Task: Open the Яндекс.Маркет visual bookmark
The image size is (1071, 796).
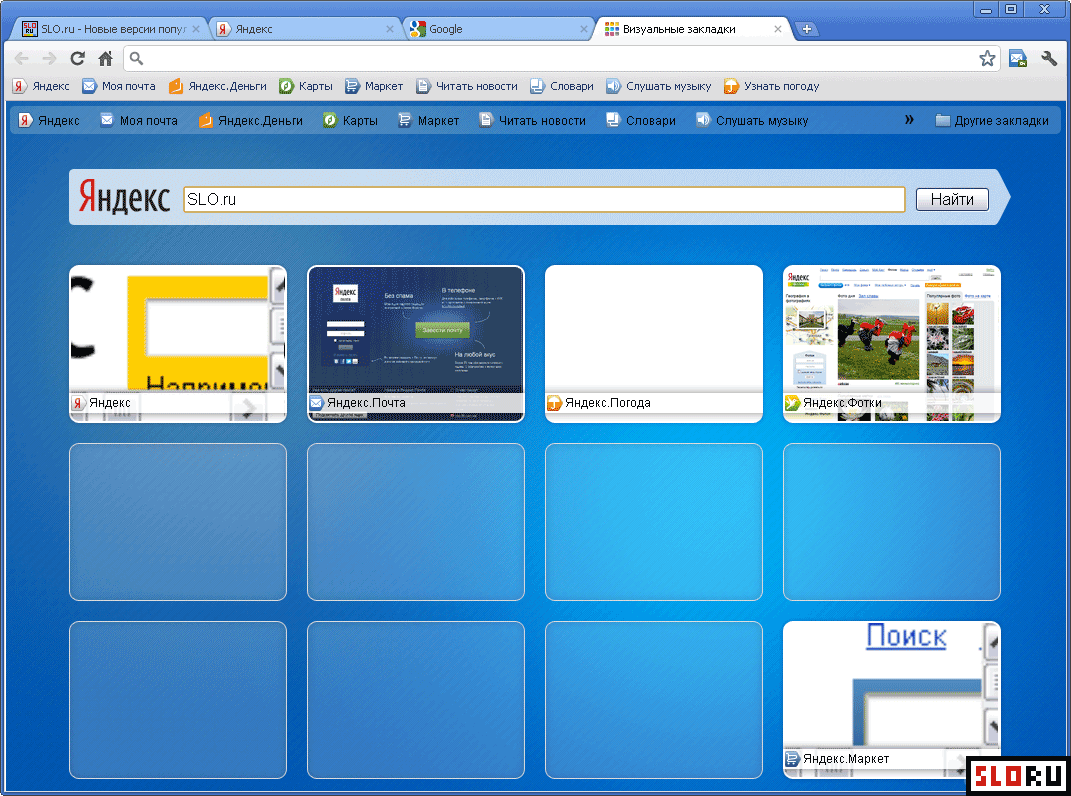Action: pyautogui.click(x=891, y=699)
